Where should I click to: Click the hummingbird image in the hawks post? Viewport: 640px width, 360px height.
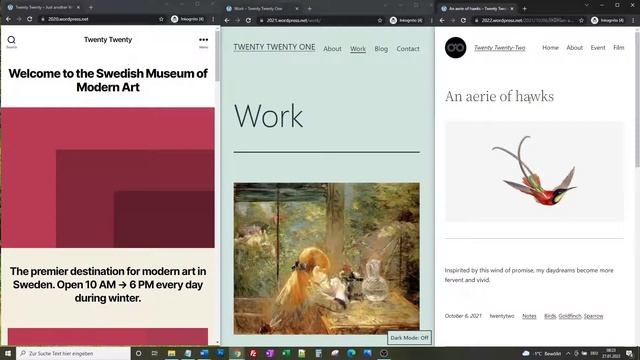pyautogui.click(x=534, y=171)
